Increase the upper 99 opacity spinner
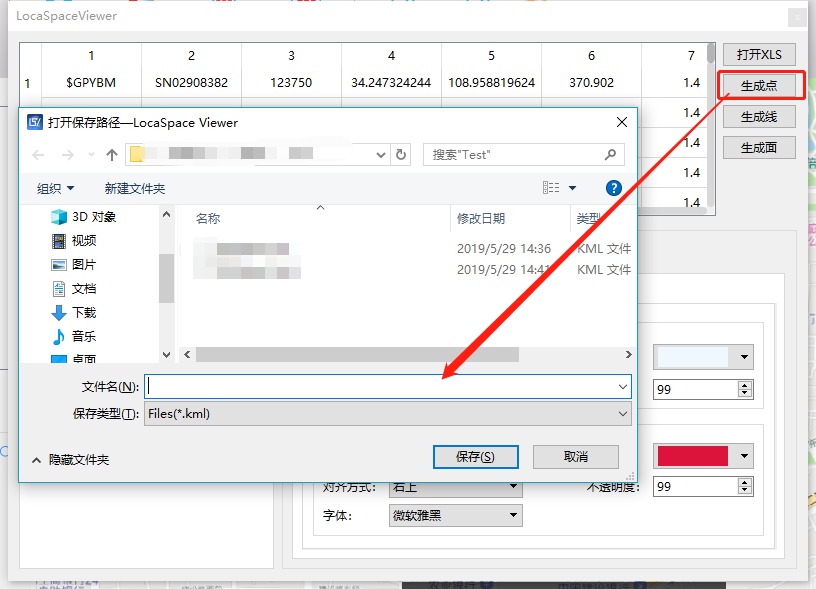Viewport: 816px width, 589px height. coord(745,385)
